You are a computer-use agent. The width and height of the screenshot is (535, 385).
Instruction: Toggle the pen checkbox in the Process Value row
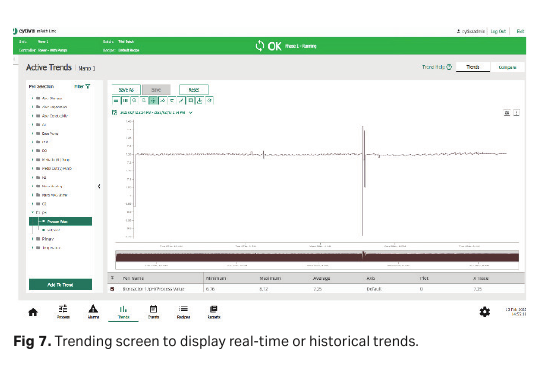pyautogui.click(x=112, y=289)
